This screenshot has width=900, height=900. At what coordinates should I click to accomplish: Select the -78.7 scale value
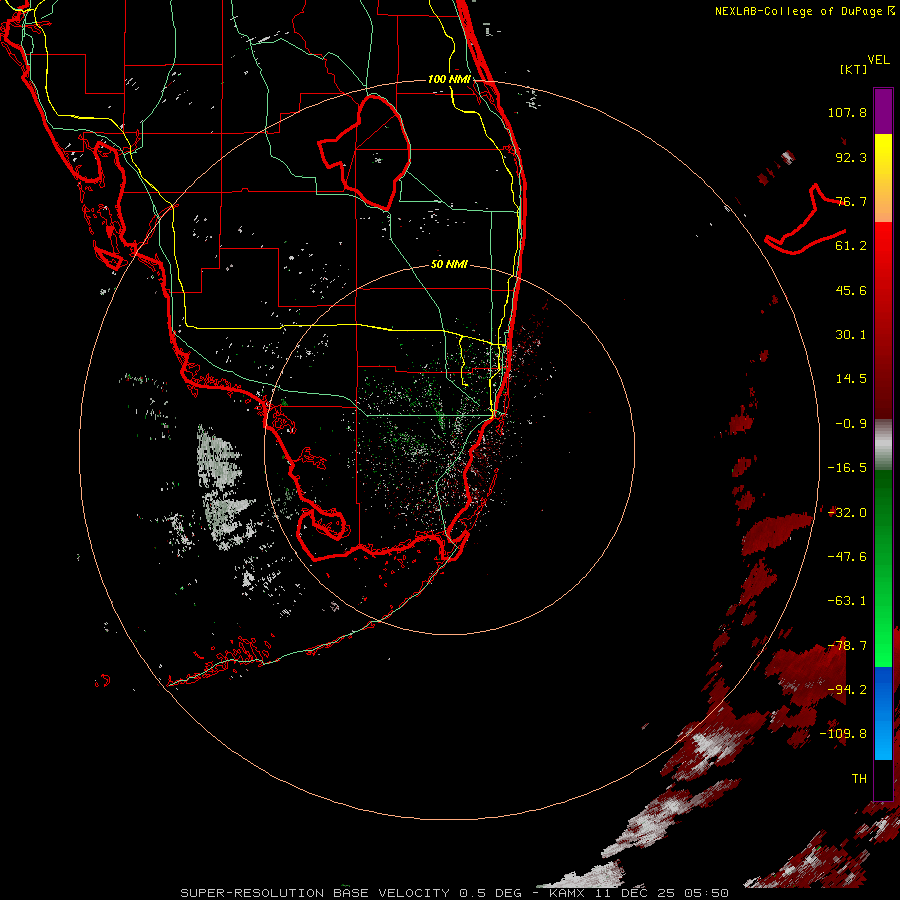(847, 646)
